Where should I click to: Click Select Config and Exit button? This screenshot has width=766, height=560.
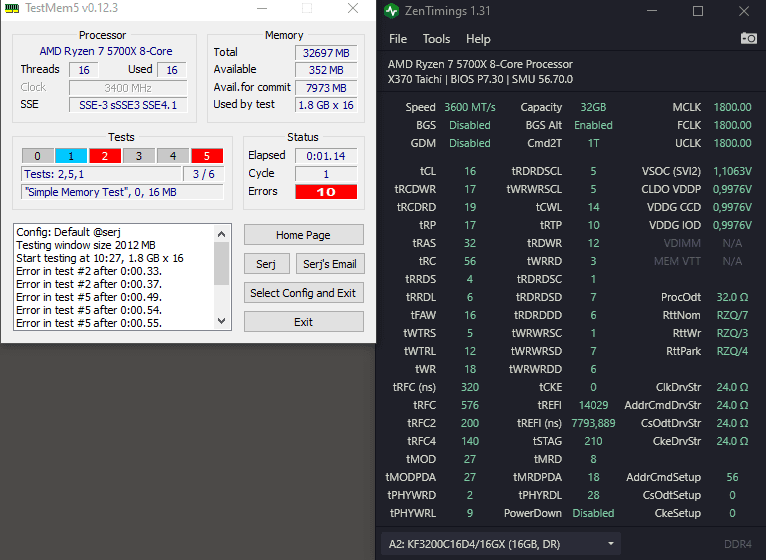(x=303, y=293)
